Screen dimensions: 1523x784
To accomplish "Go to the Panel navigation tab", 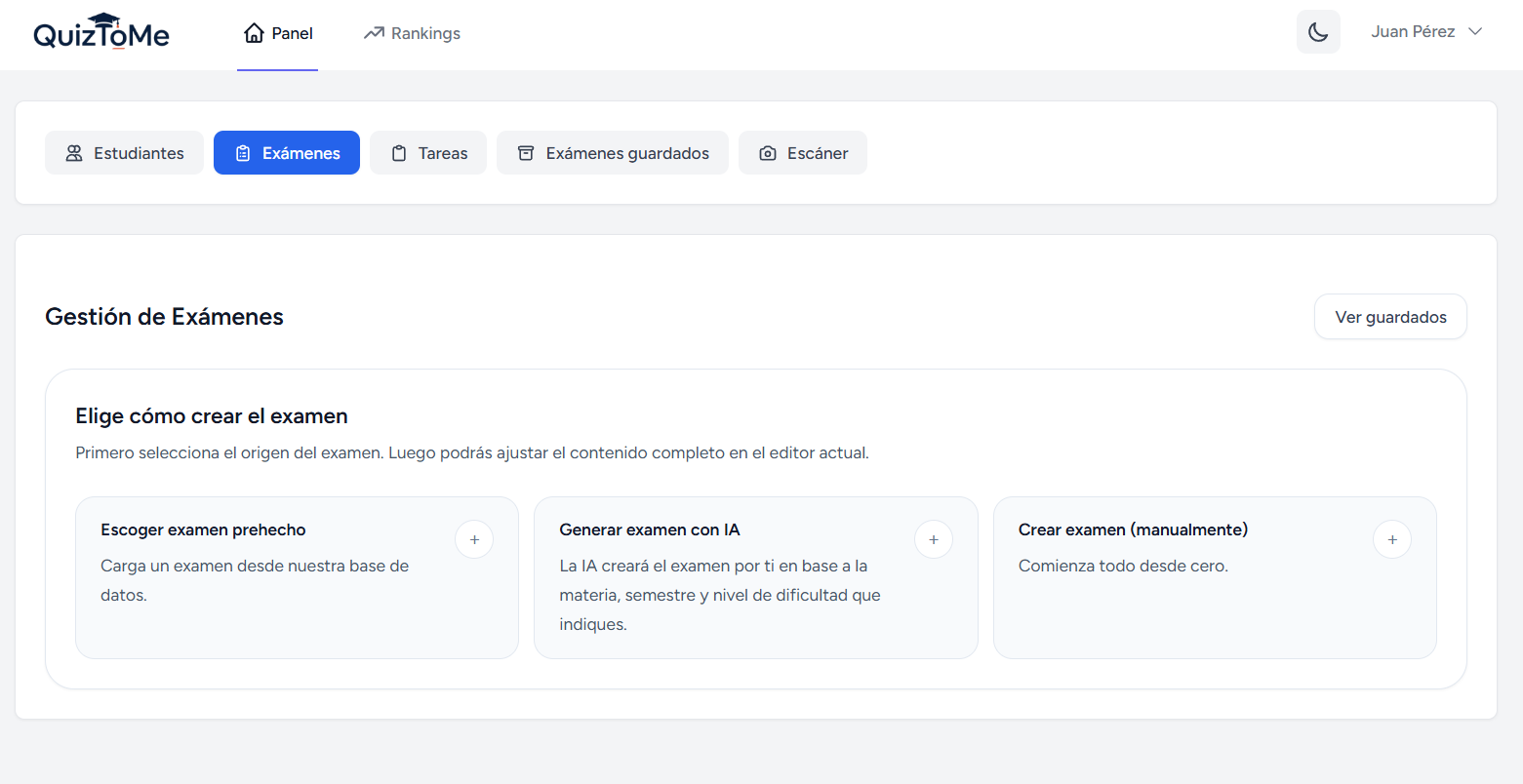I will point(278,33).
